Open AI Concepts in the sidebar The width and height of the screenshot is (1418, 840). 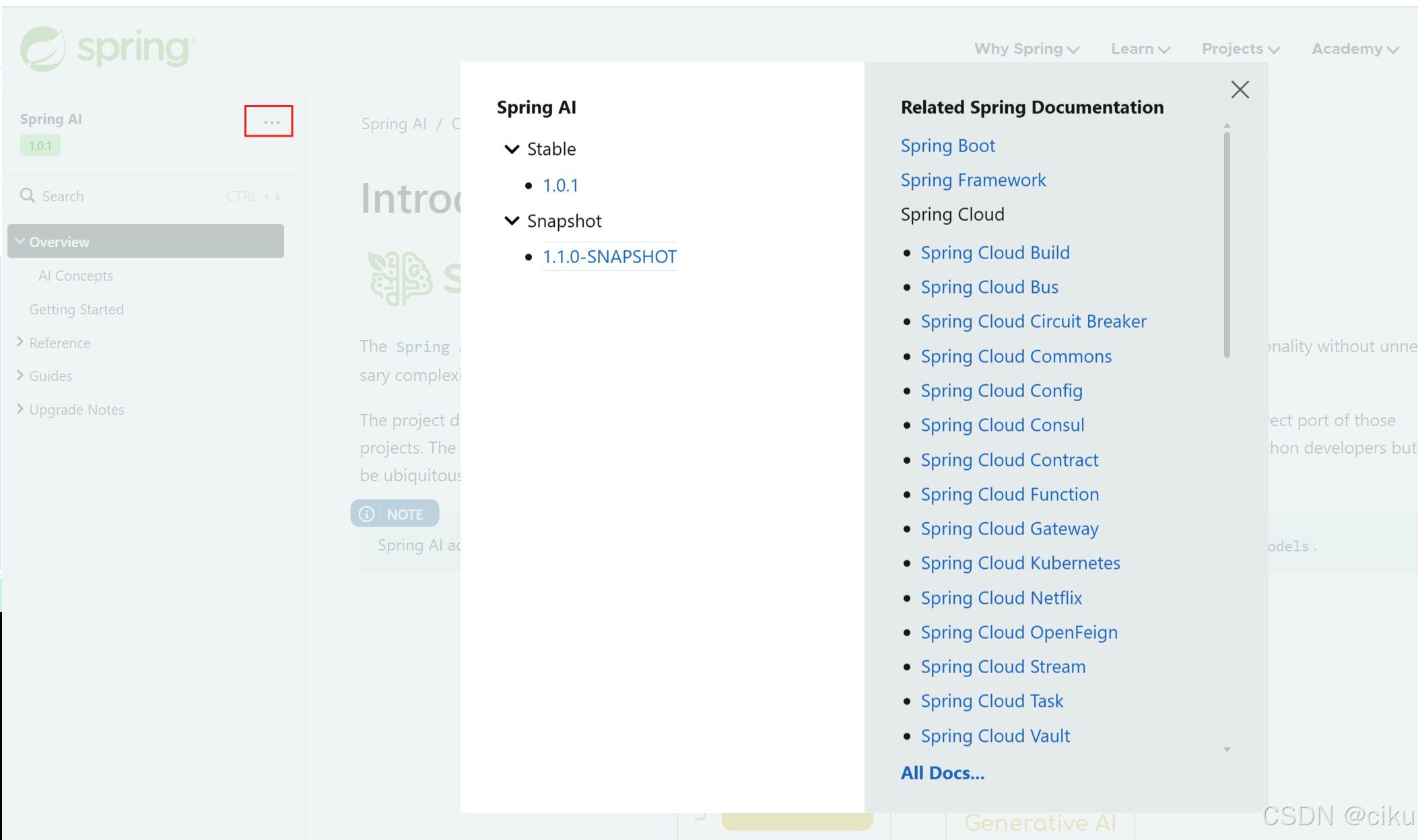[75, 275]
